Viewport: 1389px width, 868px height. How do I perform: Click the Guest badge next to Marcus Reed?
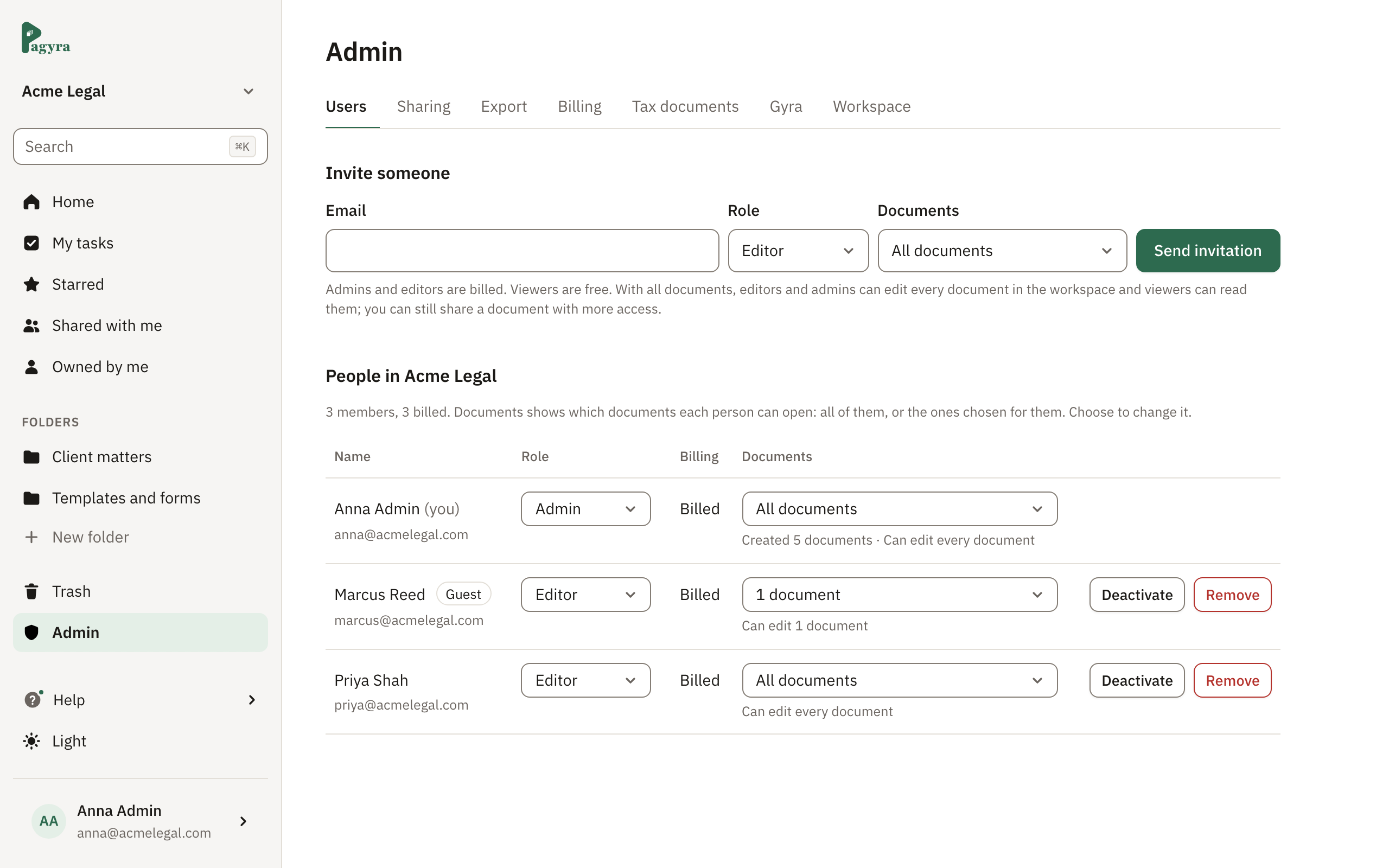(x=463, y=594)
